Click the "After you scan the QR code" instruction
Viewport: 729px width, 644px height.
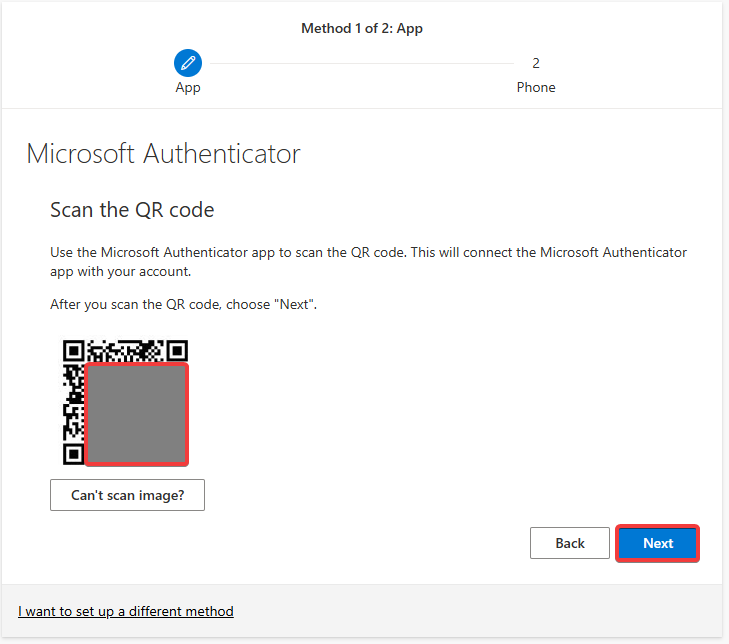(x=183, y=304)
